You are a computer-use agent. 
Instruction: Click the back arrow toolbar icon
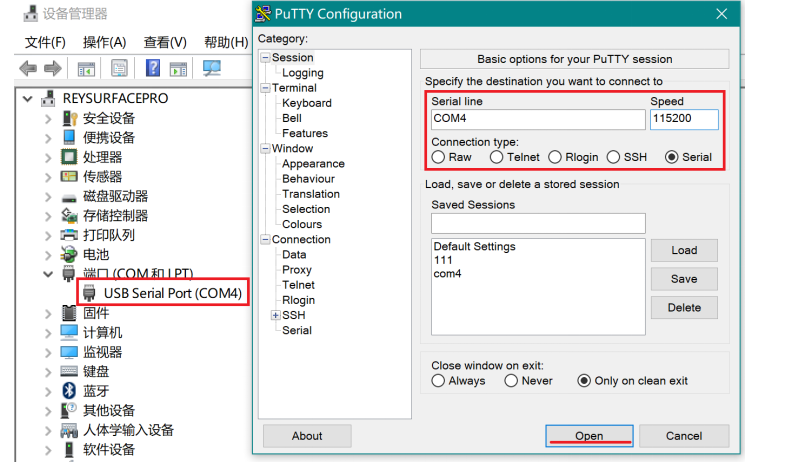pos(27,68)
